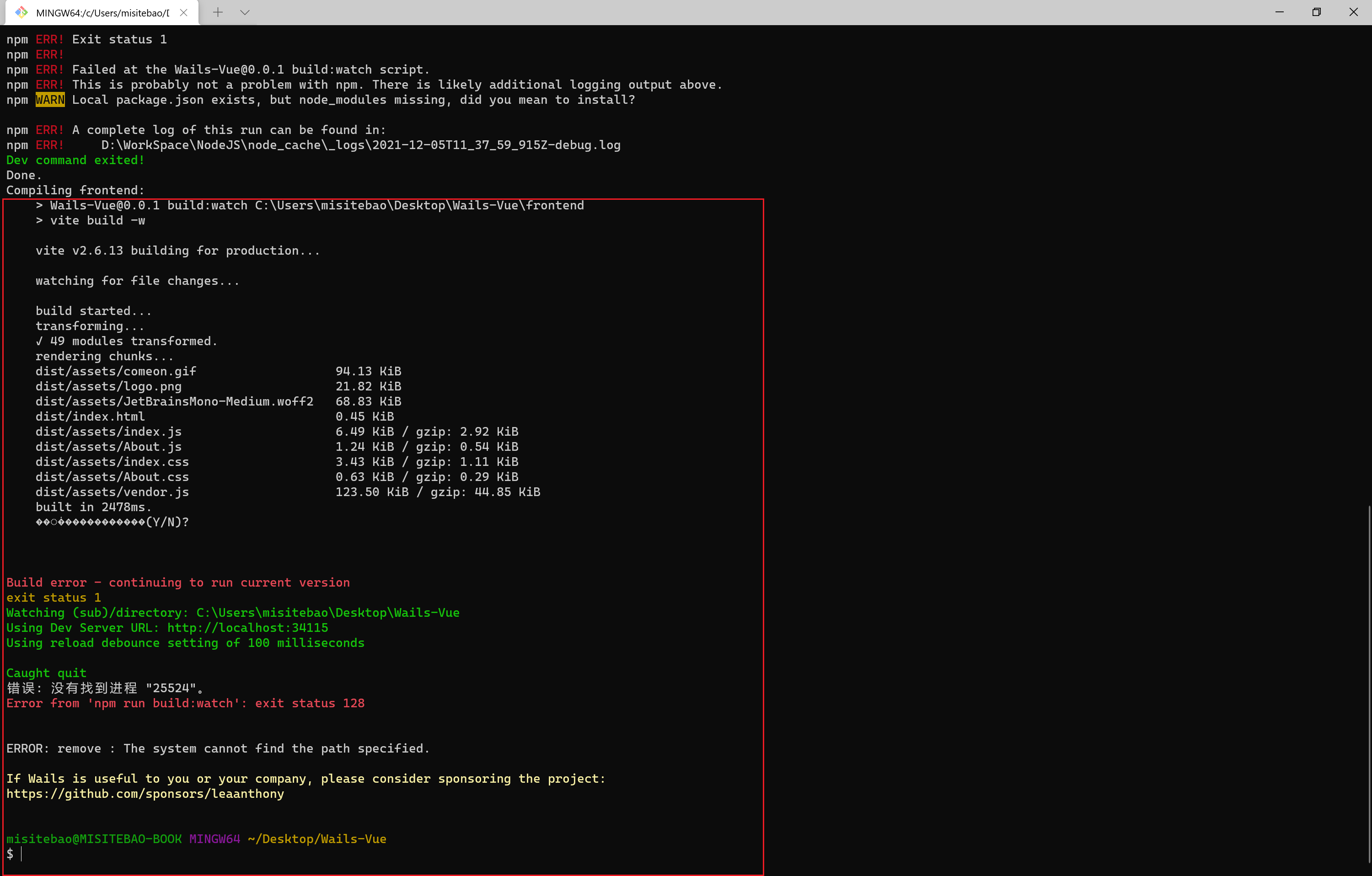1372x876 pixels.
Task: Click the checkmark before '49 modules transformed'
Action: pyautogui.click(x=39, y=341)
